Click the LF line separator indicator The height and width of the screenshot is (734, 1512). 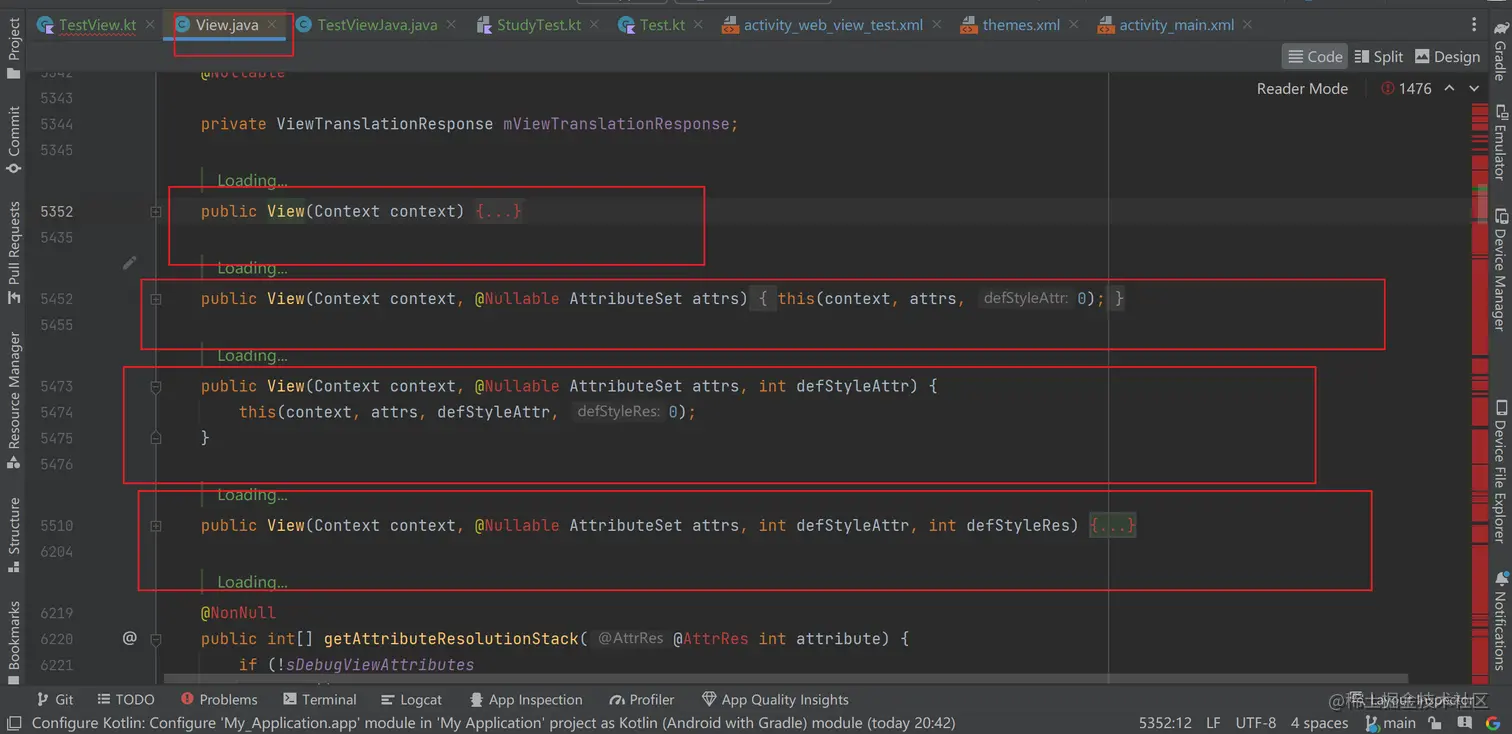pos(1213,722)
